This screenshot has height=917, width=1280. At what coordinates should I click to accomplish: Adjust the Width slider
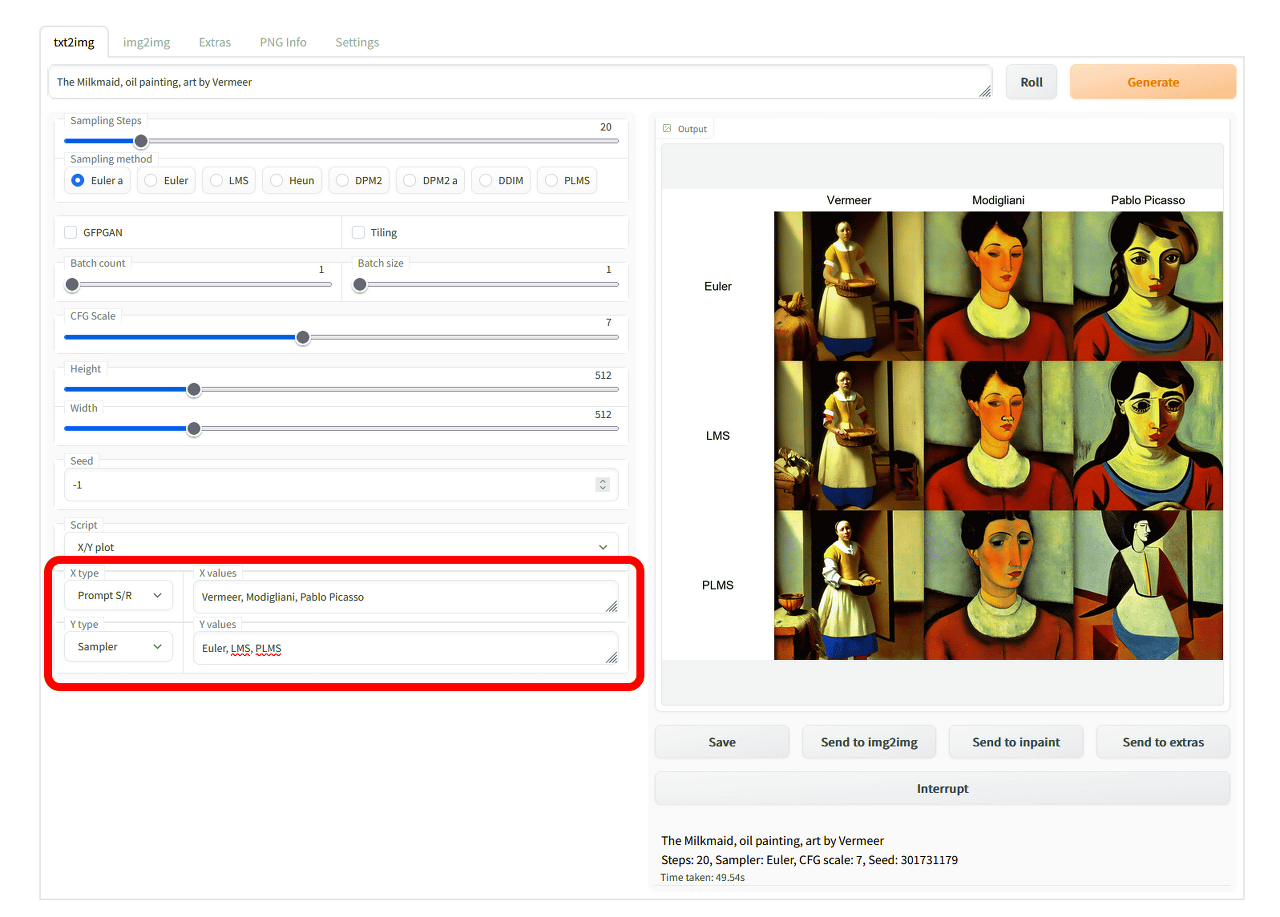tap(341, 428)
